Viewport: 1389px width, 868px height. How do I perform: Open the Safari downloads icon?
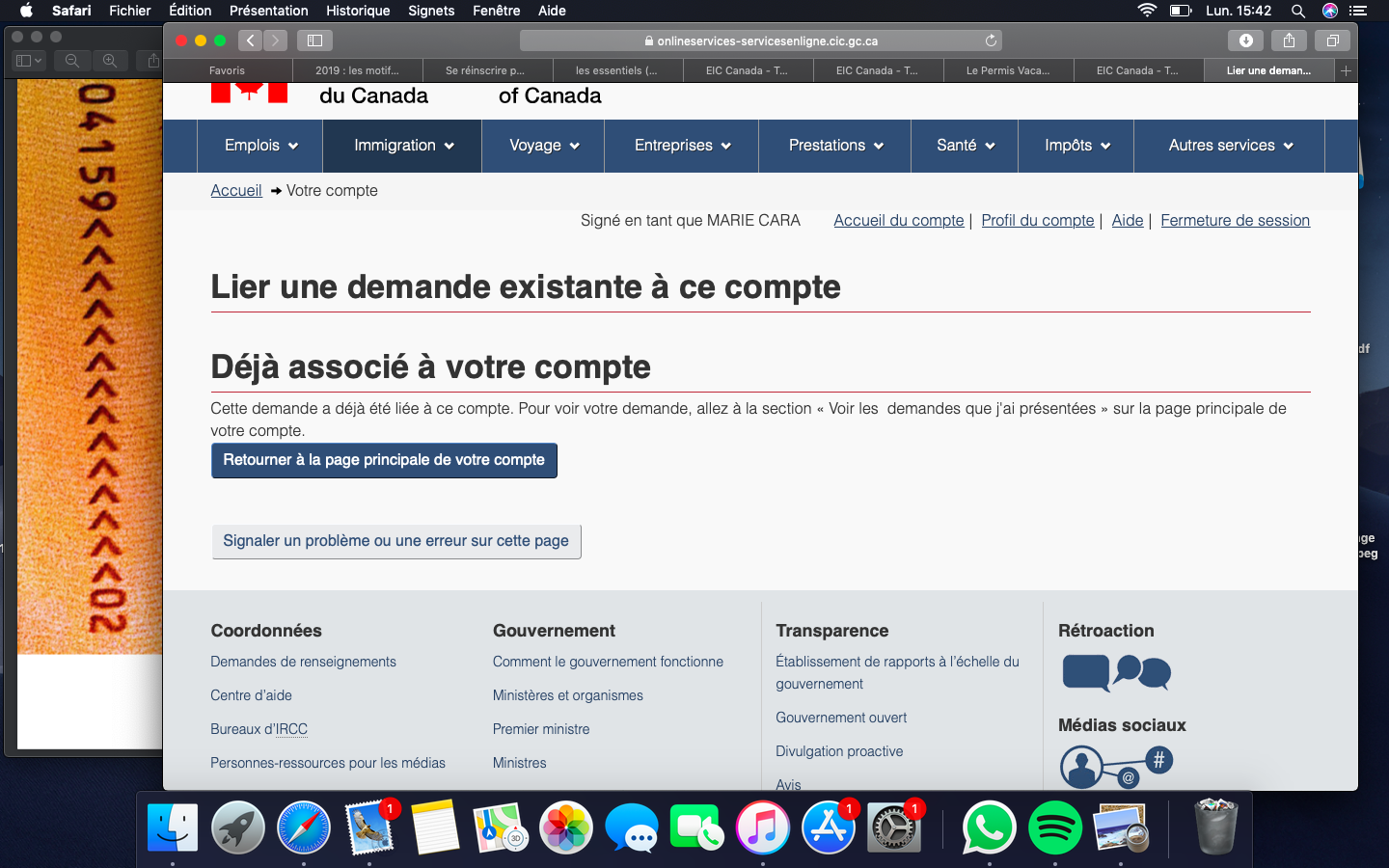pyautogui.click(x=1245, y=41)
